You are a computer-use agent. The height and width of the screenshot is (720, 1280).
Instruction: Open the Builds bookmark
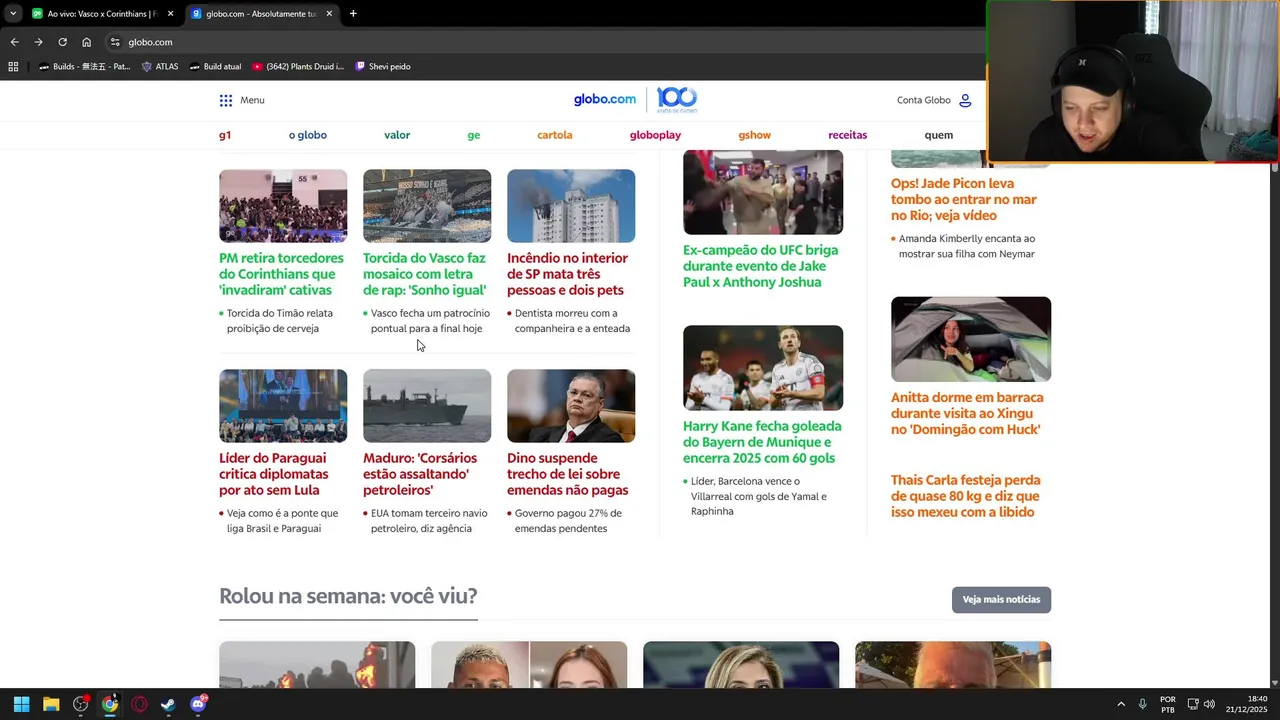tap(84, 67)
